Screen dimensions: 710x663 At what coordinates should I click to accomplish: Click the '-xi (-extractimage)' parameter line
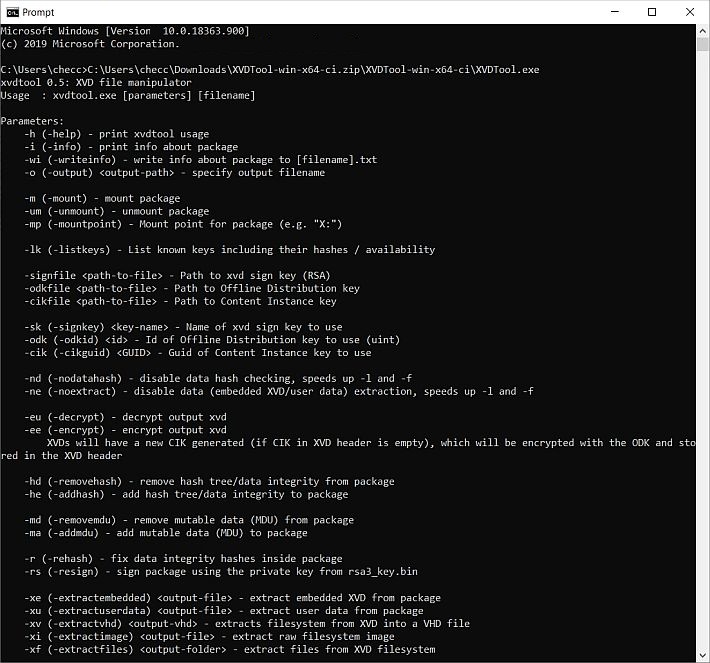(210, 636)
